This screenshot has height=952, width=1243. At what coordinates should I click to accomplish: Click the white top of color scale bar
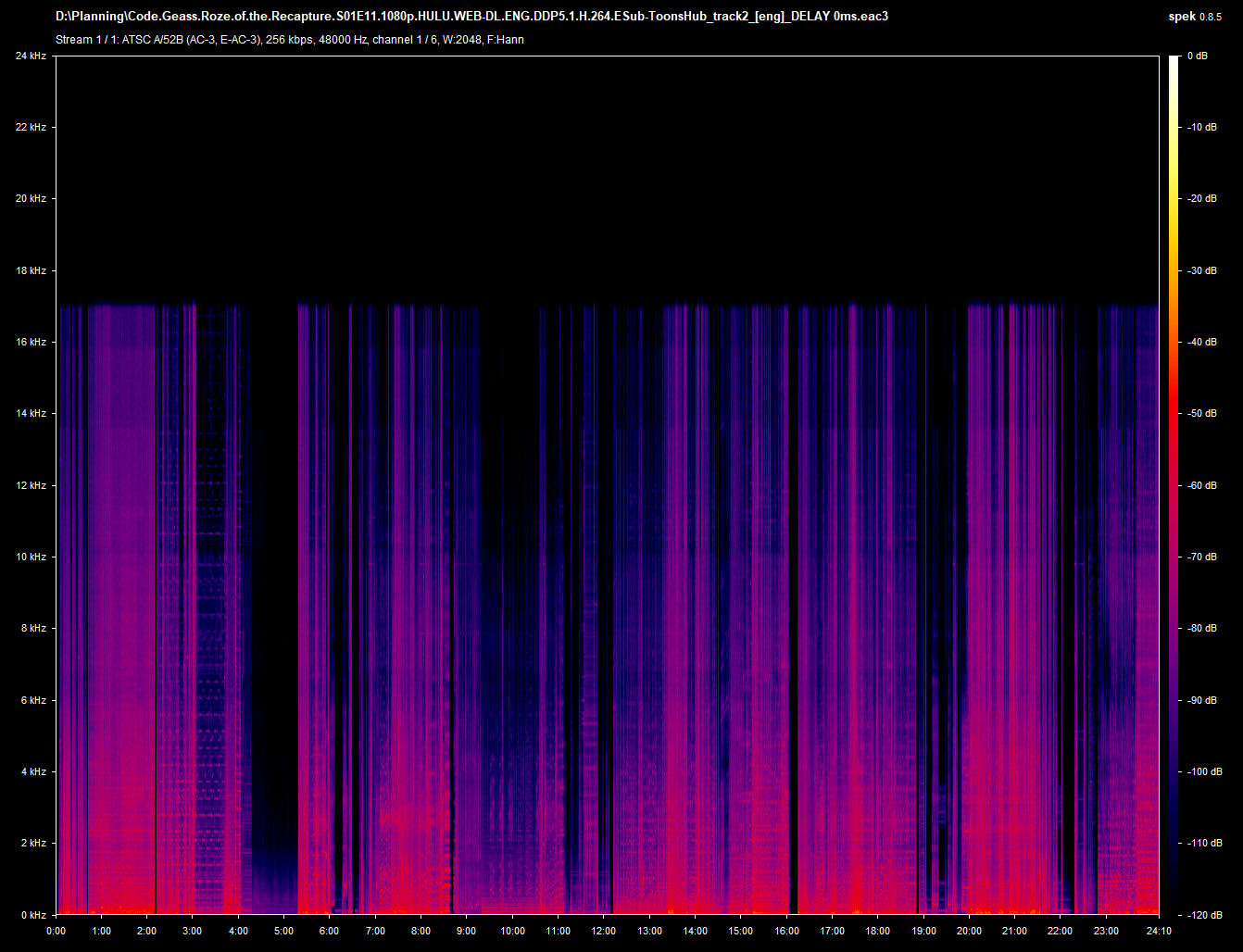1174,61
